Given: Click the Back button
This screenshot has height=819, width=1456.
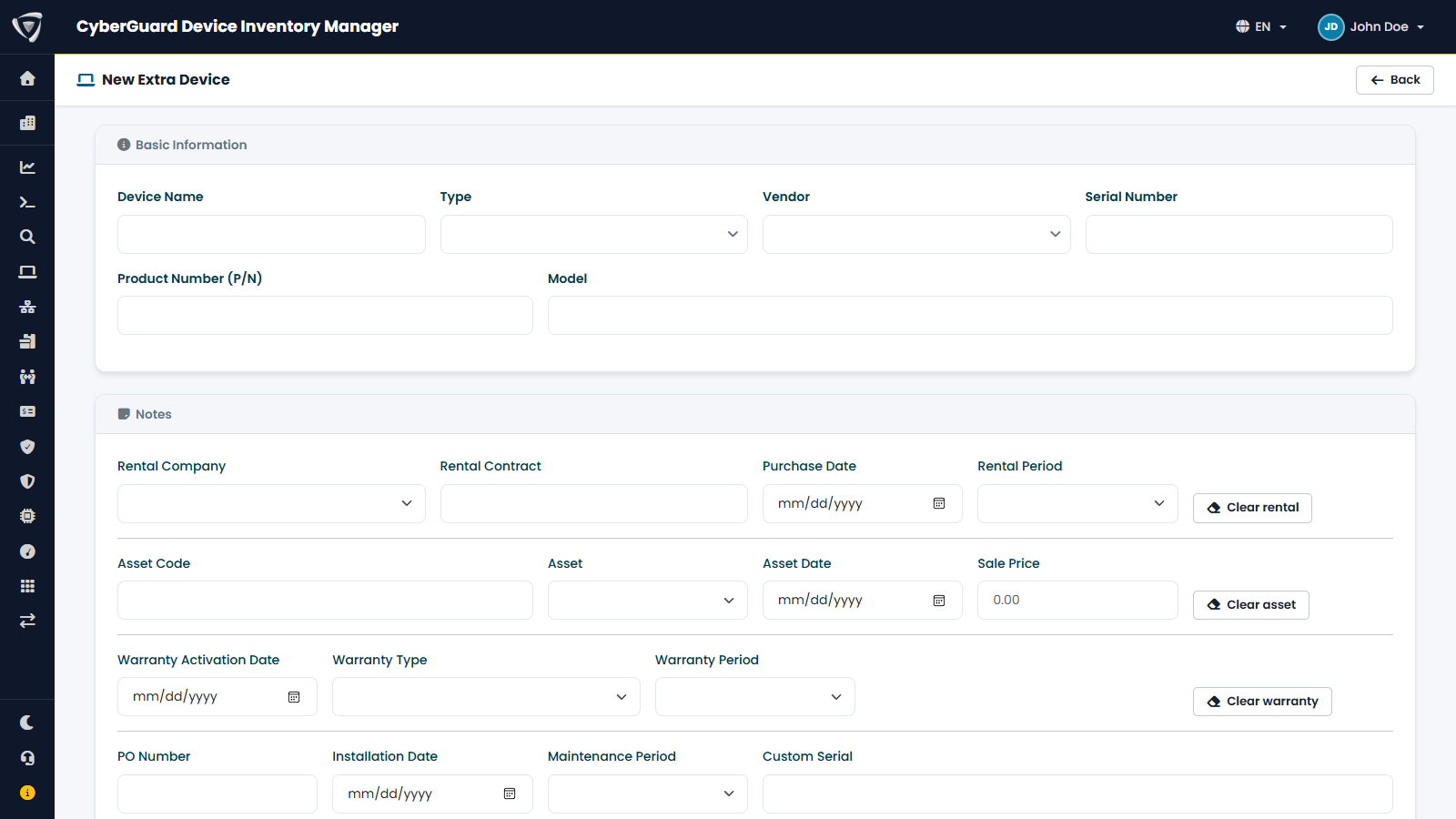Looking at the screenshot, I should (1395, 80).
